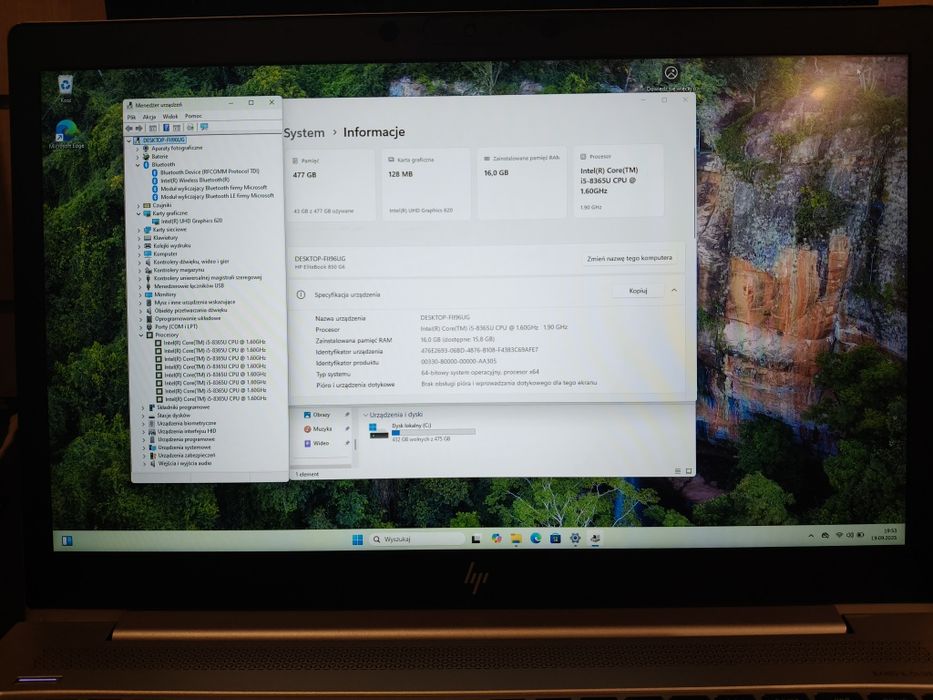
Task: Open File Explorer from the taskbar
Action: 516,539
